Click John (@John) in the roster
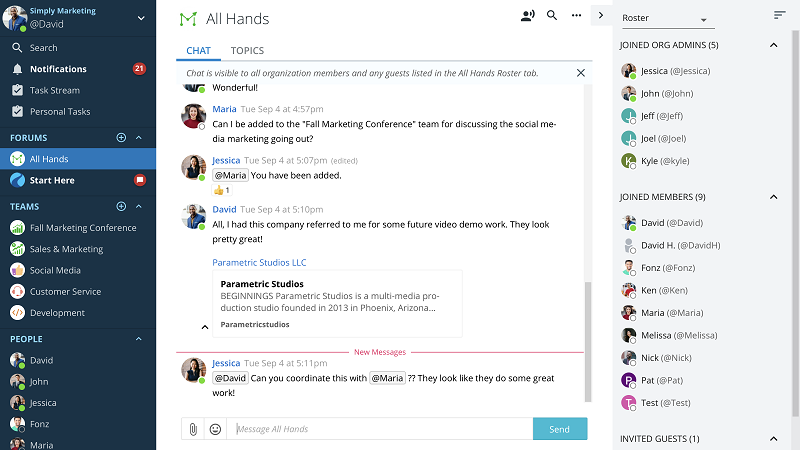The height and width of the screenshot is (450, 800). point(657,93)
